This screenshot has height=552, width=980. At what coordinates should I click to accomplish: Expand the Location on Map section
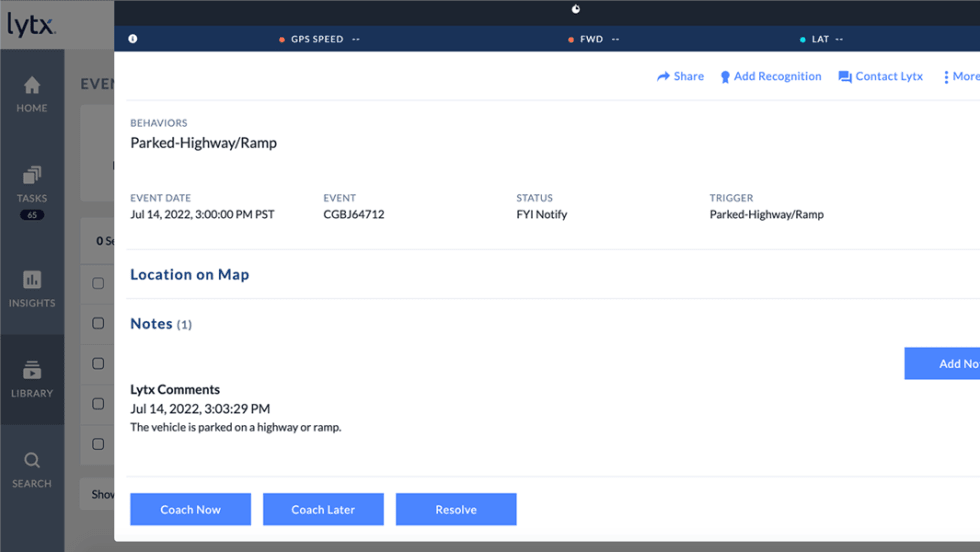coord(190,275)
